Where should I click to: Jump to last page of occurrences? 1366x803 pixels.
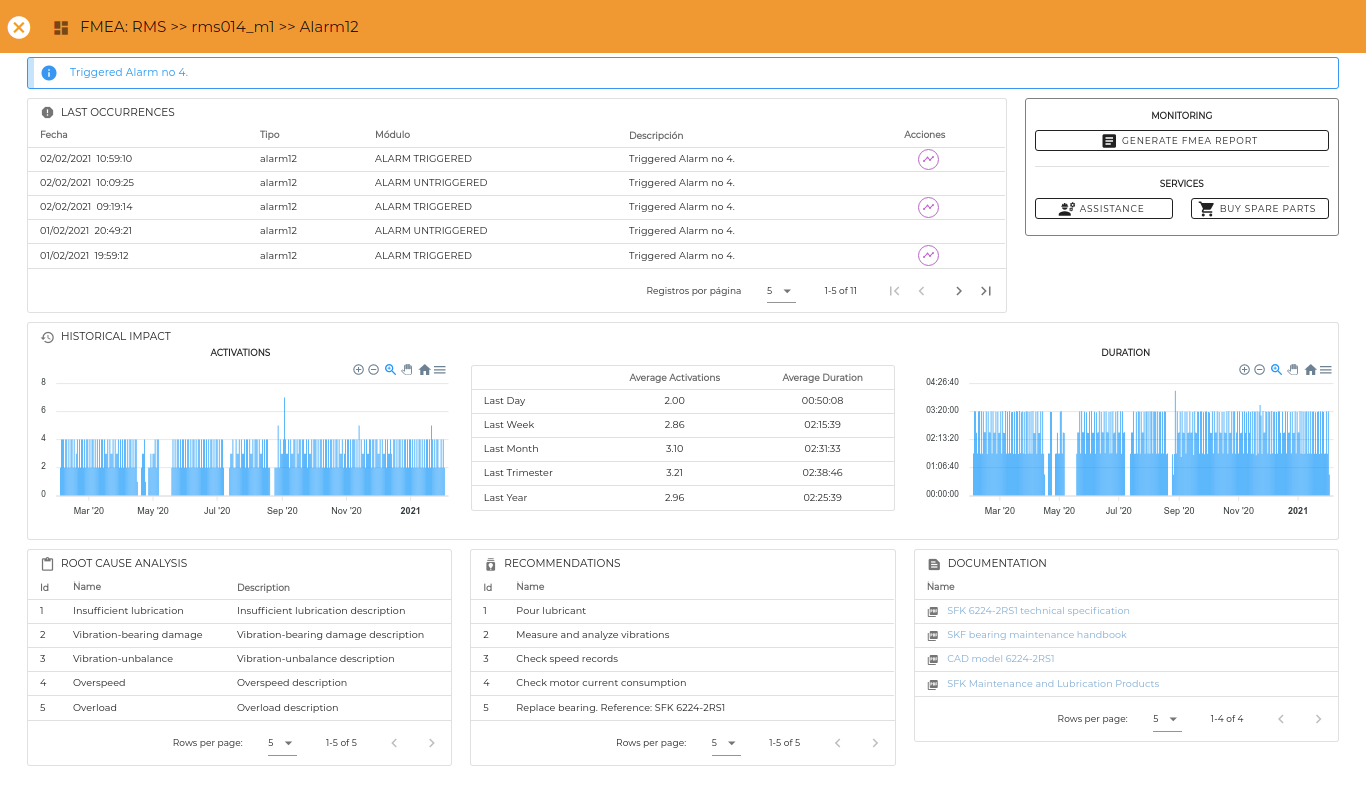(986, 291)
